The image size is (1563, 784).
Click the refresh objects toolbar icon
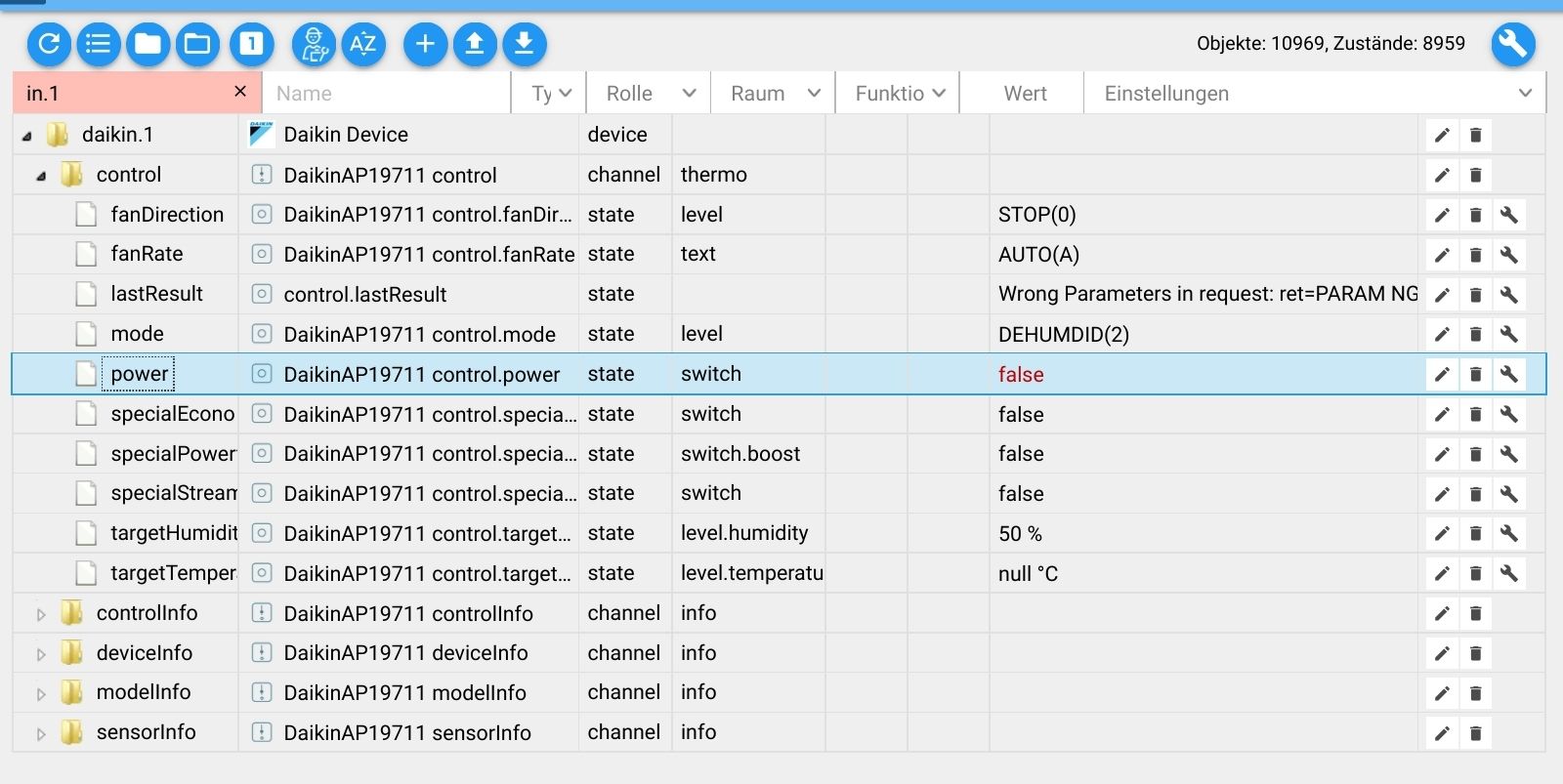pyautogui.click(x=50, y=44)
